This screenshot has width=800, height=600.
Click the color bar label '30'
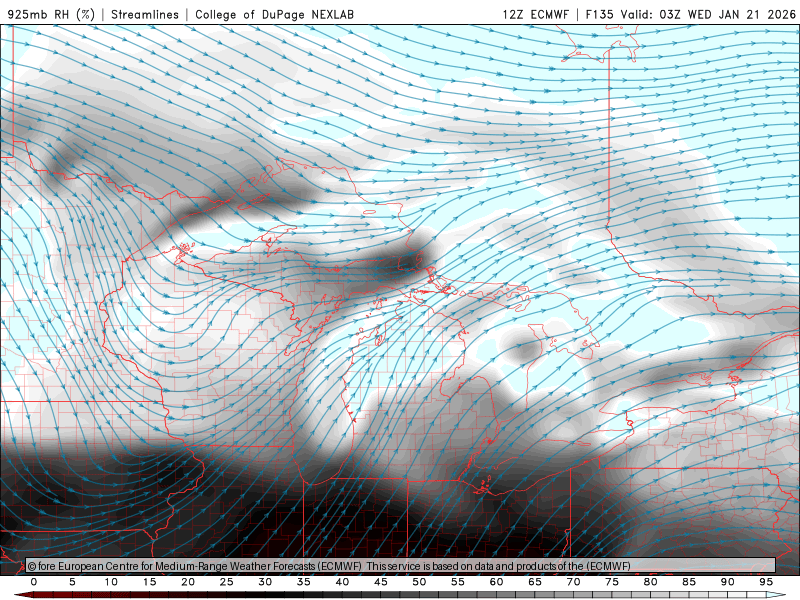click(x=265, y=582)
